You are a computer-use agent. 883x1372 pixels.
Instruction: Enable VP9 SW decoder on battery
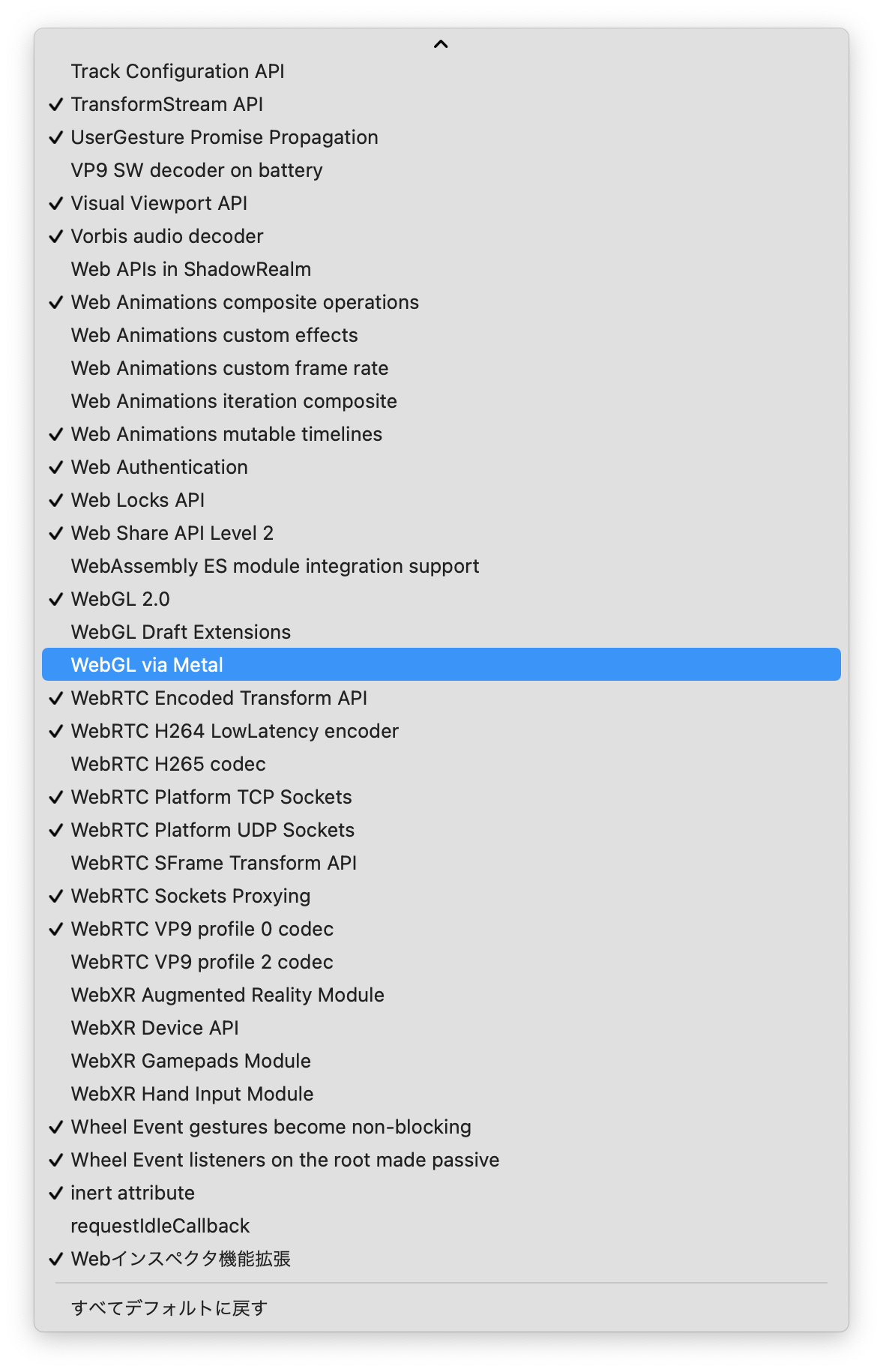click(196, 170)
